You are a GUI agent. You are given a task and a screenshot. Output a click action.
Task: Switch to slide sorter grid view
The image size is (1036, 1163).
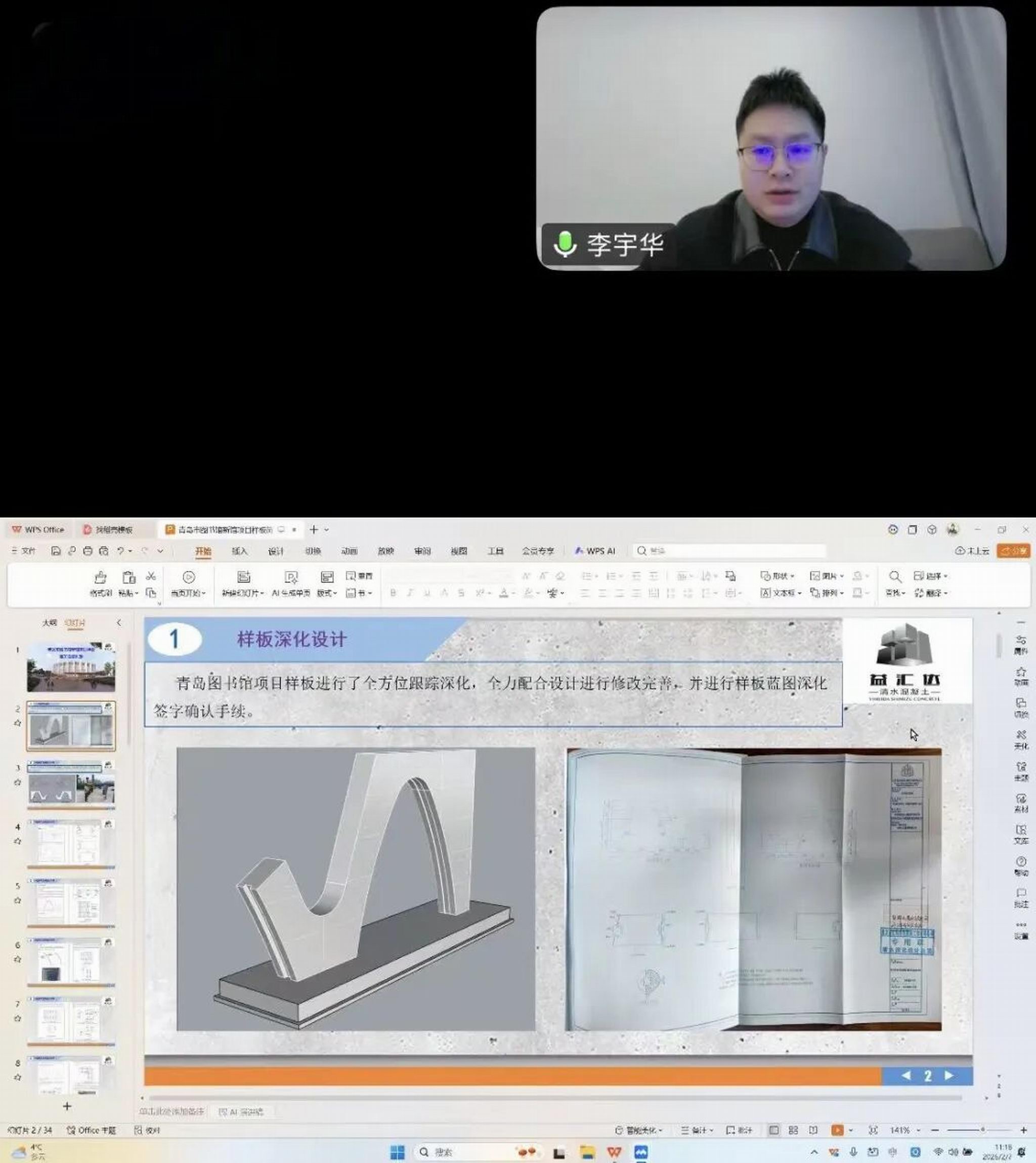[793, 1130]
